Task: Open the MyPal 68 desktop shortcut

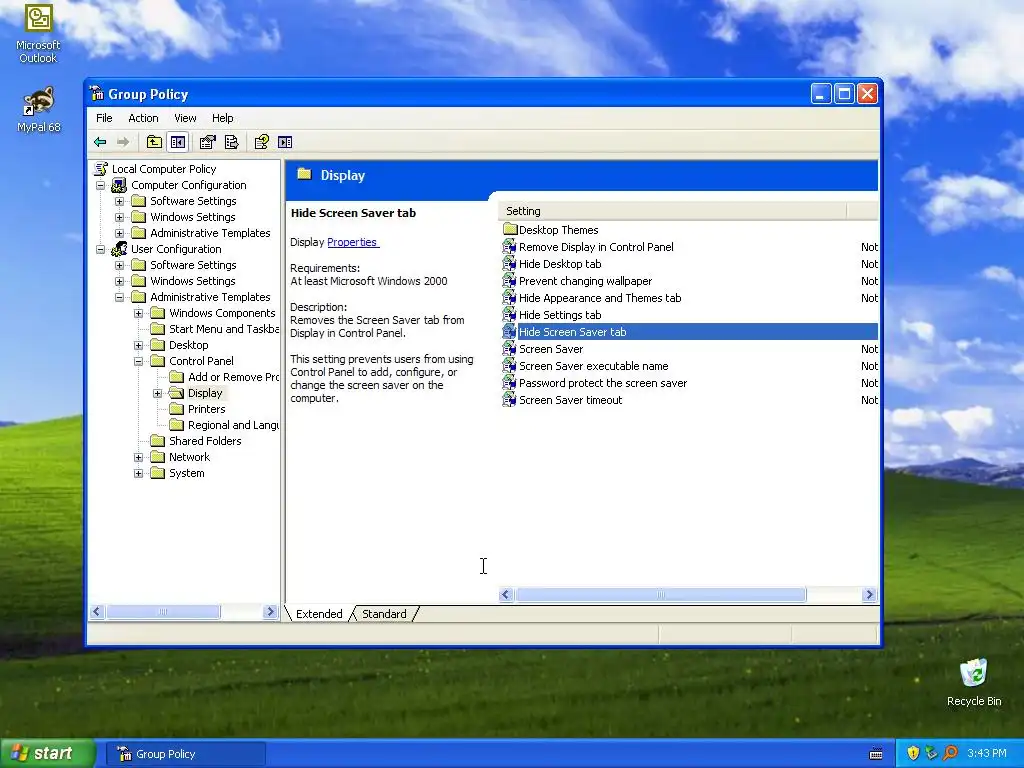Action: 39,110
